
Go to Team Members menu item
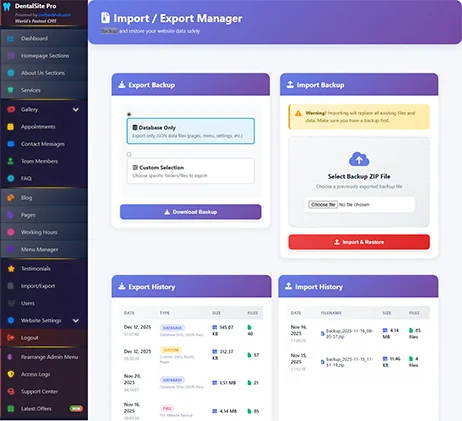coord(44,161)
